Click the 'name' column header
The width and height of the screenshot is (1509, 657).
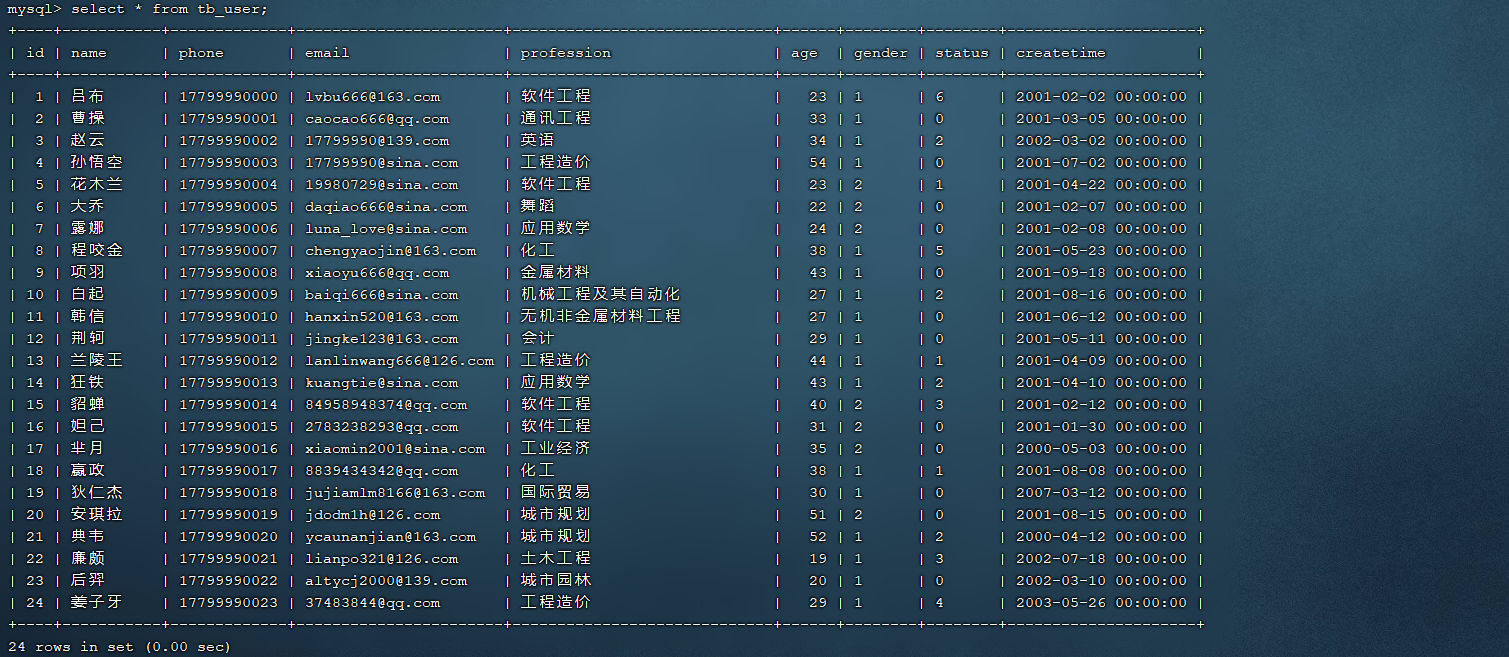point(88,53)
